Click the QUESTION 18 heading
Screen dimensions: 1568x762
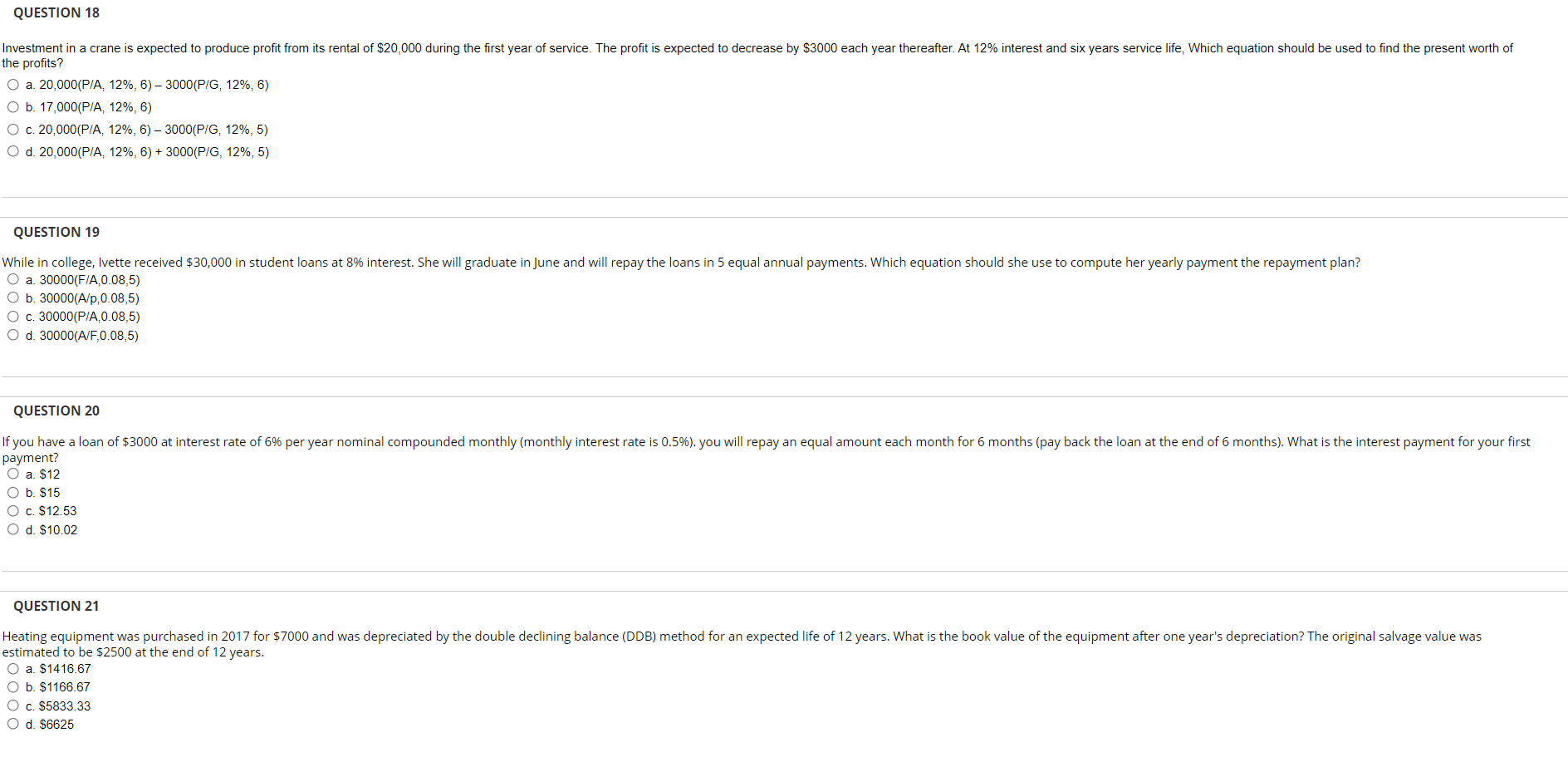56,12
